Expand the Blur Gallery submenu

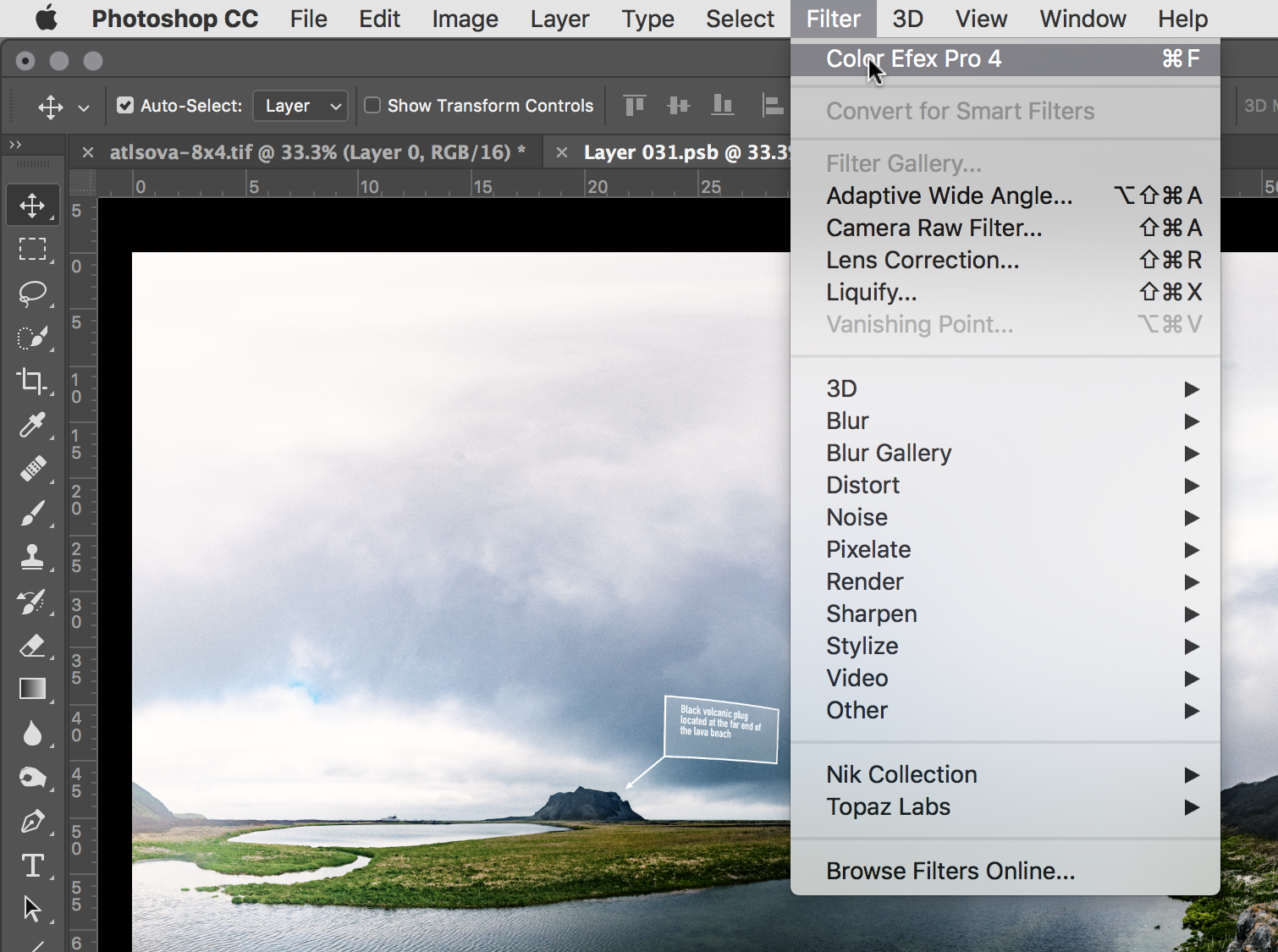(x=1005, y=453)
